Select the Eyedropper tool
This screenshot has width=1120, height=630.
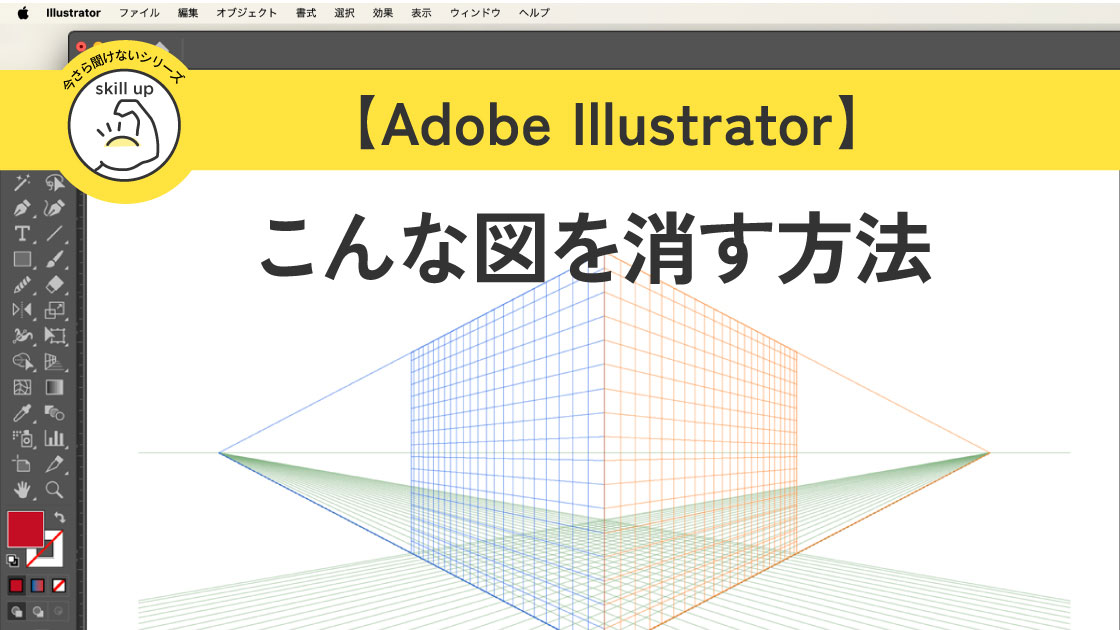tap(22, 413)
